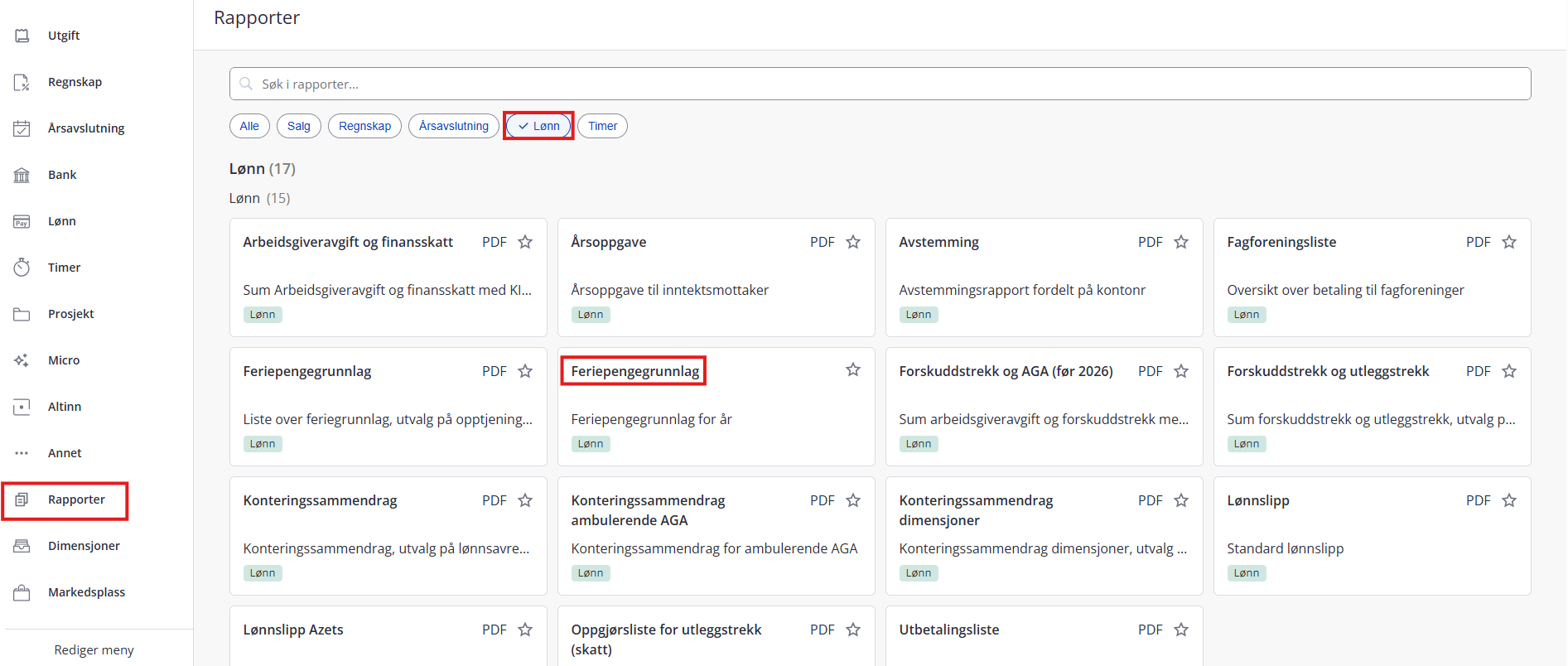Viewport: 1568px width, 666px height.
Task: Open the Årsoppgave report card
Action: 716,277
